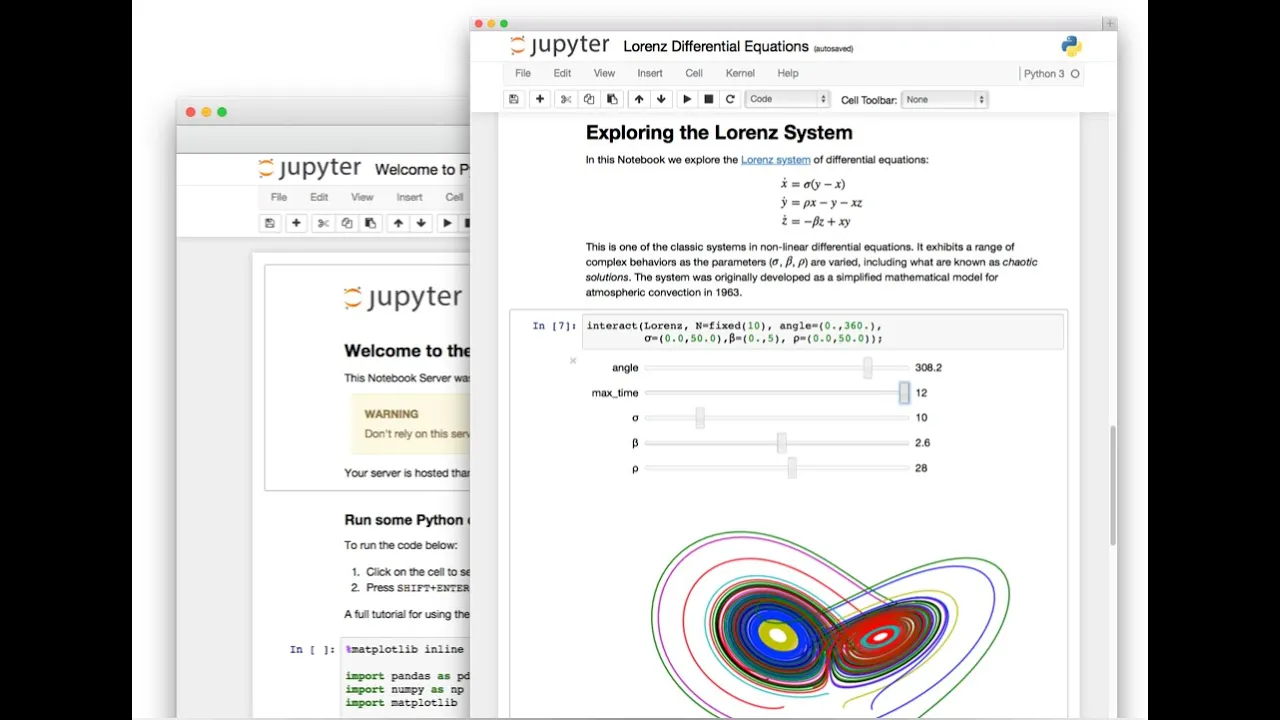Click the Lorenz notebook vertical scrollbar
This screenshot has width=1280, height=720.
(1112, 485)
